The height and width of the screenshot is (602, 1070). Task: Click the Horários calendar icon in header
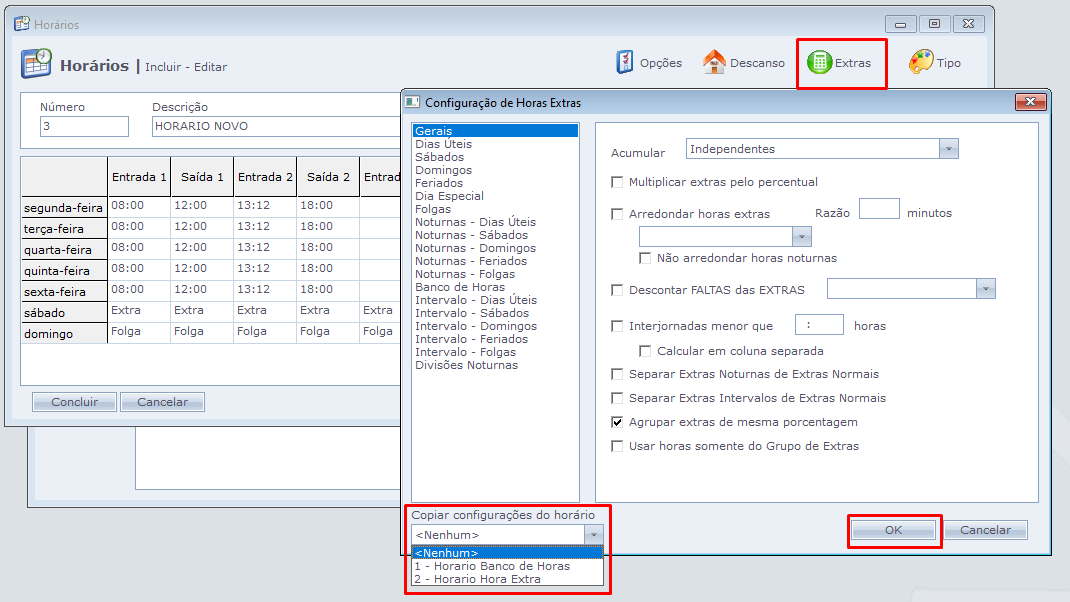click(x=37, y=64)
